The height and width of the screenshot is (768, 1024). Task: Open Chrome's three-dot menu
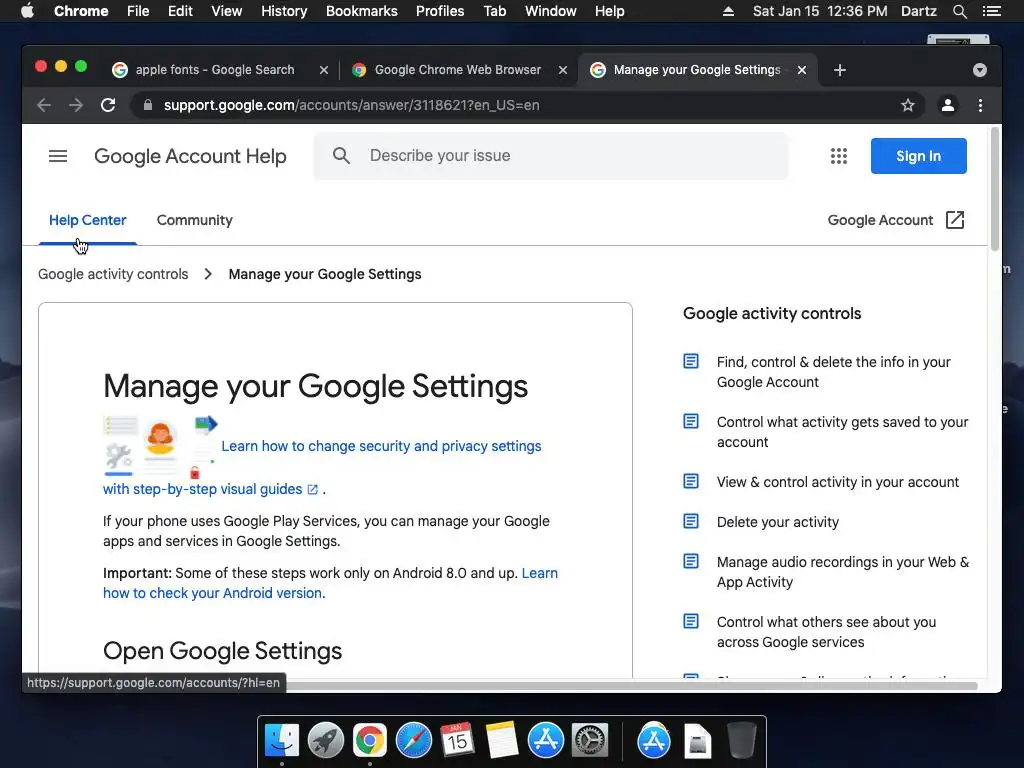tap(980, 105)
